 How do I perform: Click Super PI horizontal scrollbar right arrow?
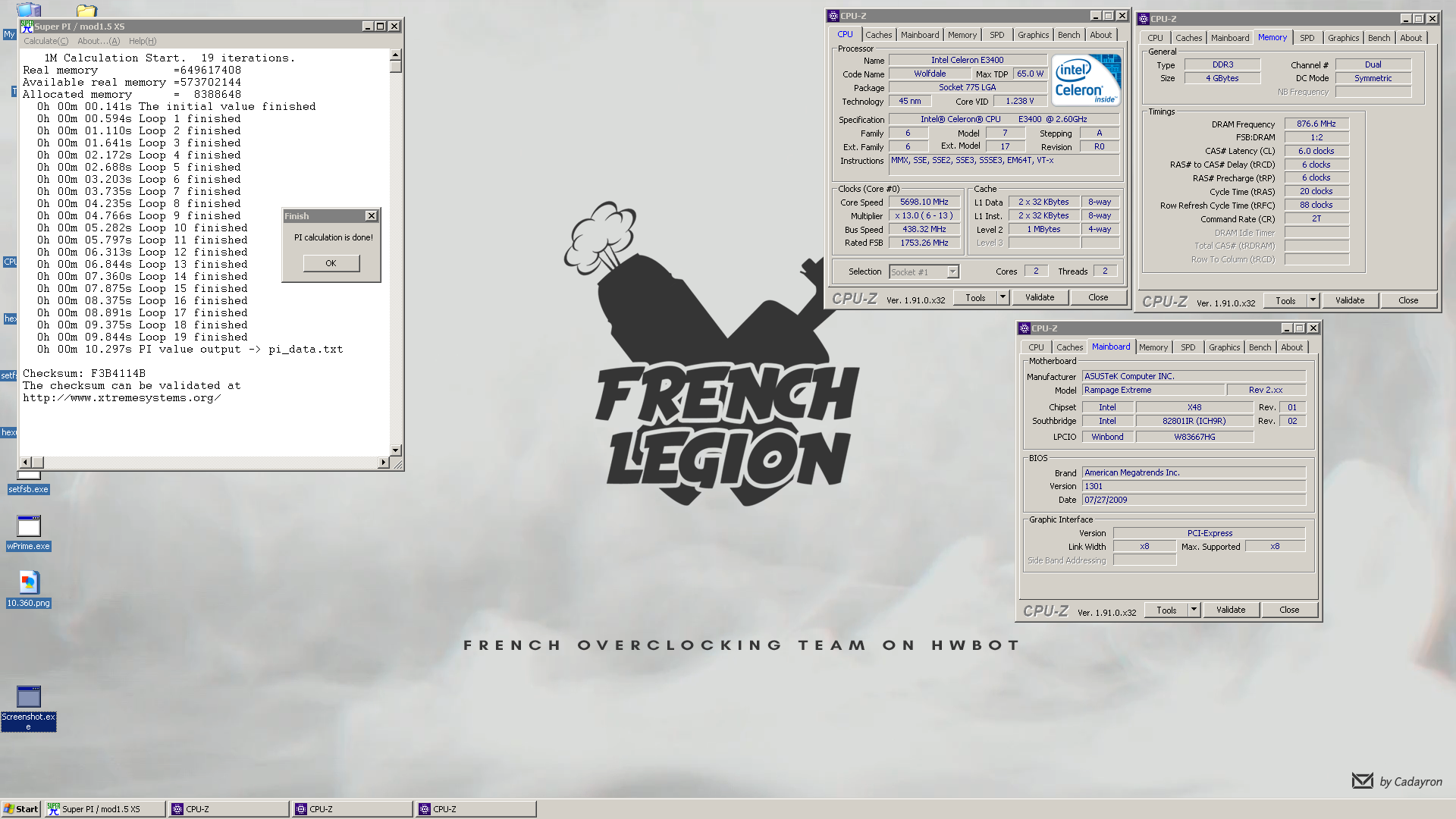click(x=384, y=462)
